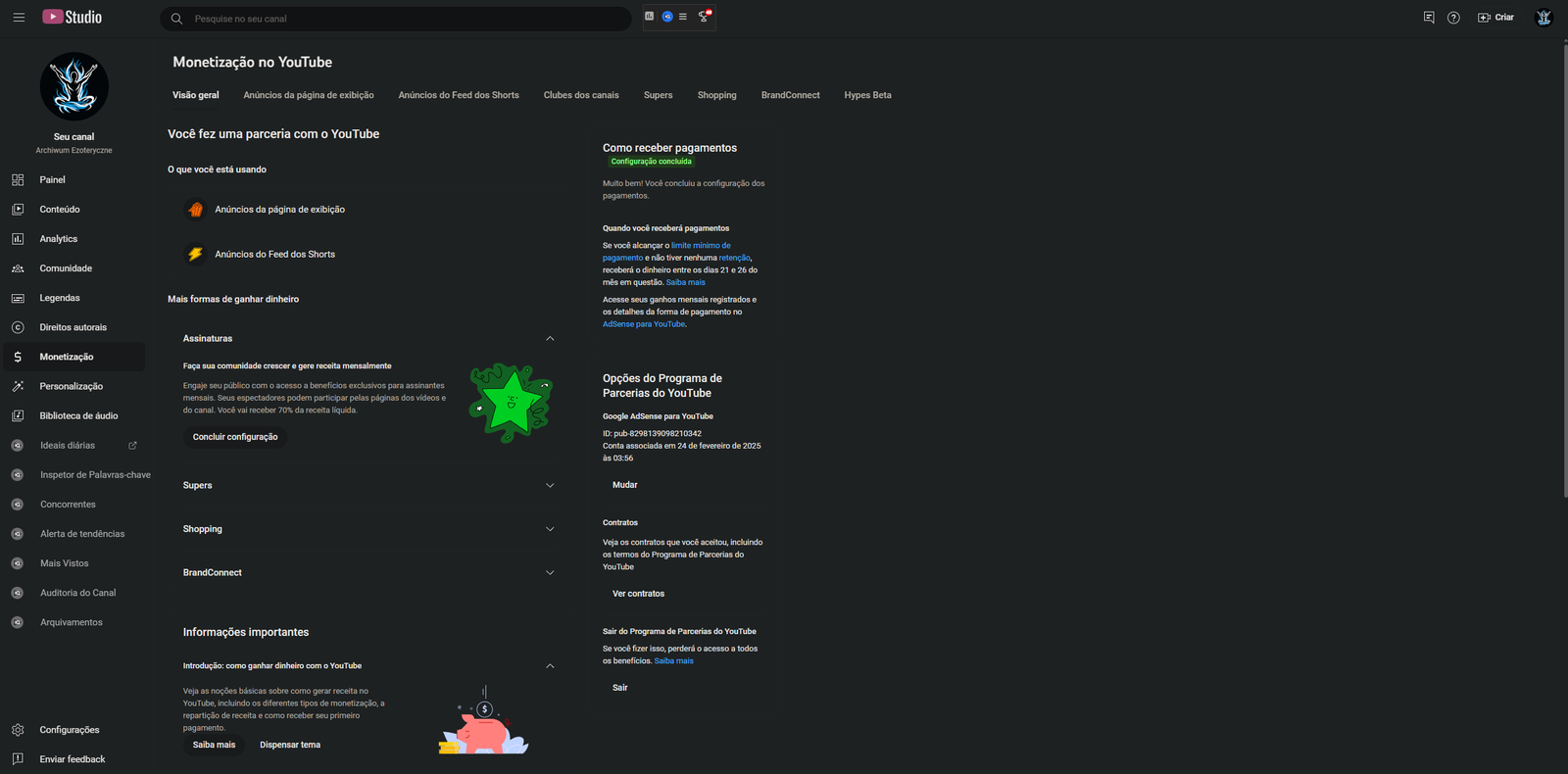Switch to Anúncios do Feed dos Shorts tab

coord(459,95)
